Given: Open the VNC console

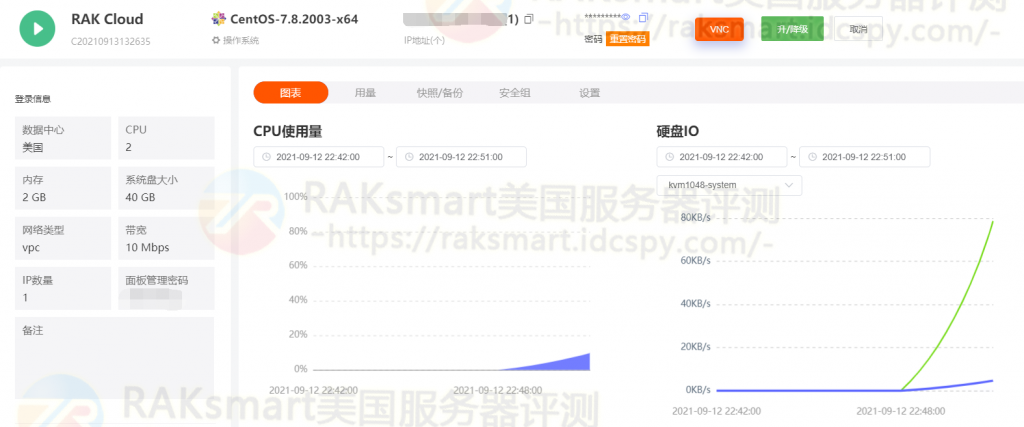Looking at the screenshot, I should [x=719, y=29].
